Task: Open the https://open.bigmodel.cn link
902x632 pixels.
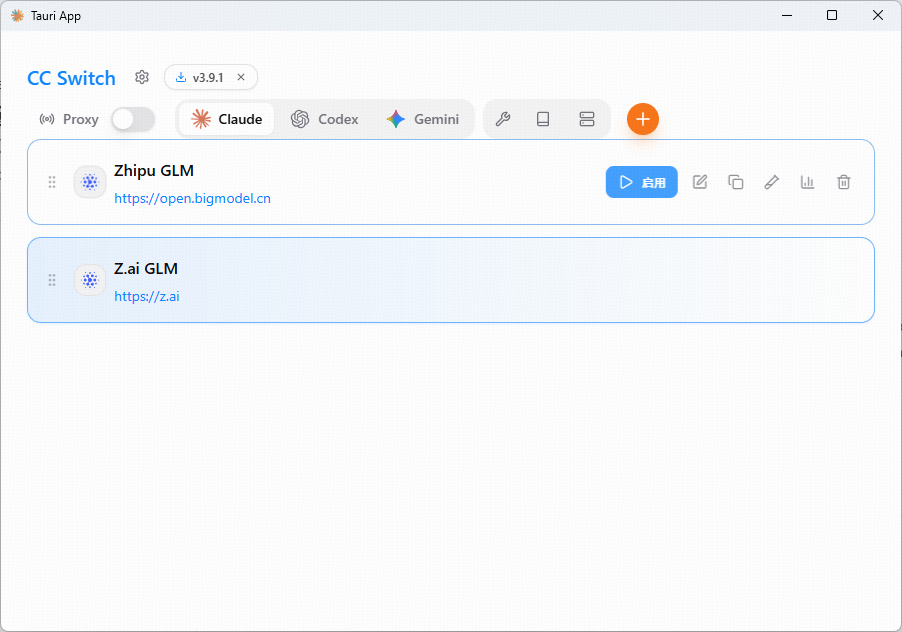Action: [x=192, y=198]
